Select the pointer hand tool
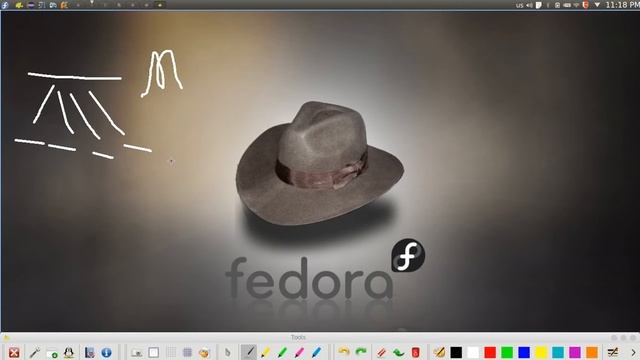This screenshot has height=360, width=640. click(227, 352)
